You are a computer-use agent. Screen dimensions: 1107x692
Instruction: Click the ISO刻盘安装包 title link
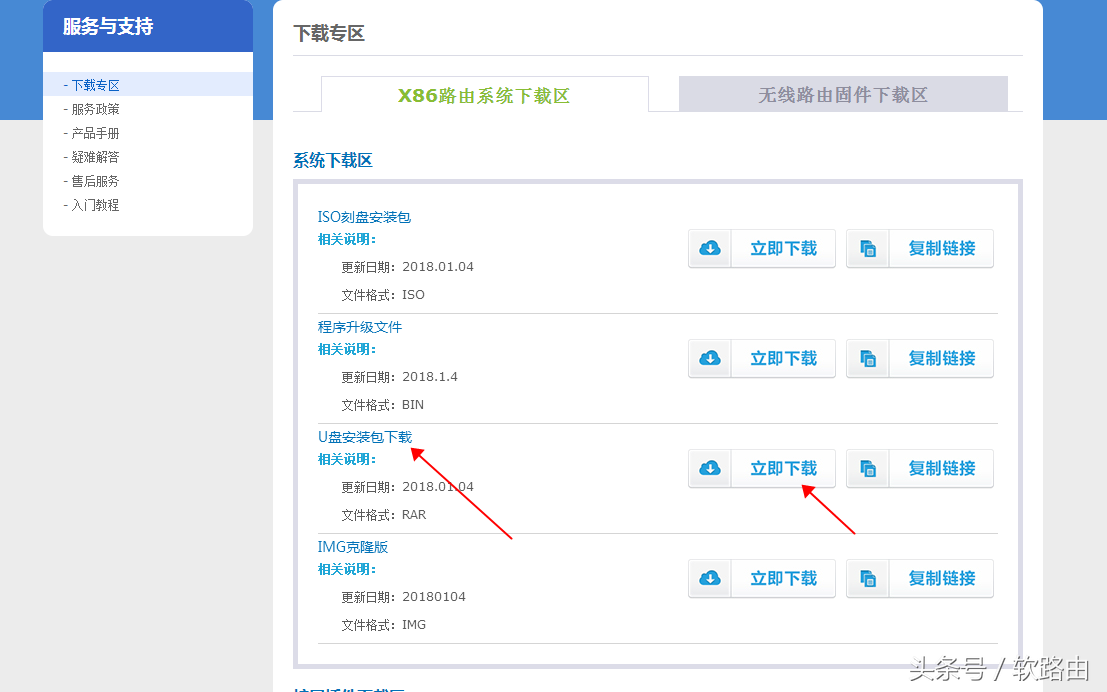[364, 217]
